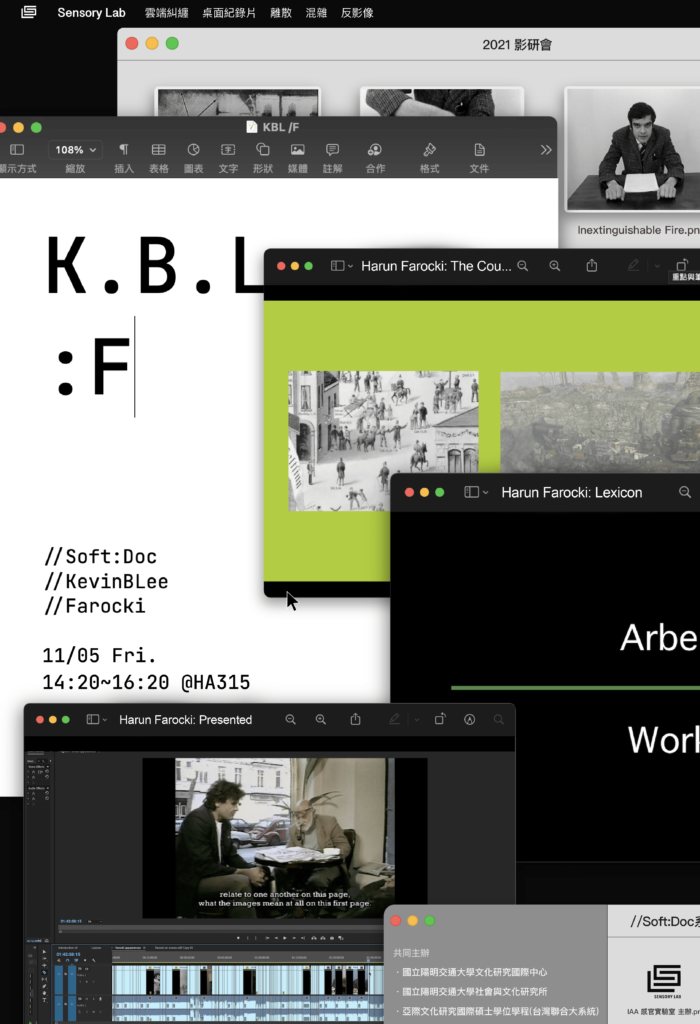Viewport: 700px width, 1024px height.
Task: Click the //Soft:Doc text line
Action: tap(101, 556)
